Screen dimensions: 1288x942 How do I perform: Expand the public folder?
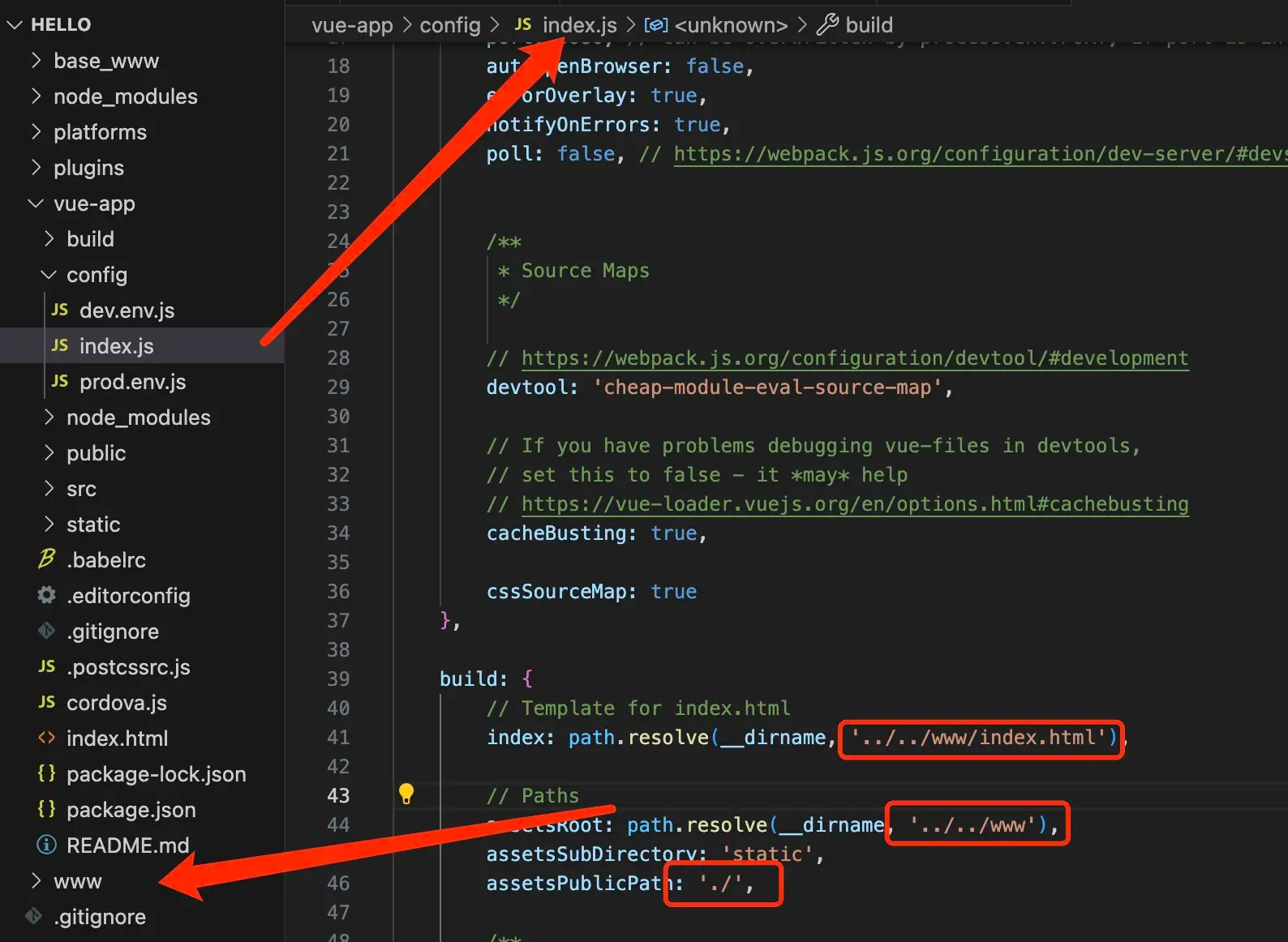(x=48, y=453)
